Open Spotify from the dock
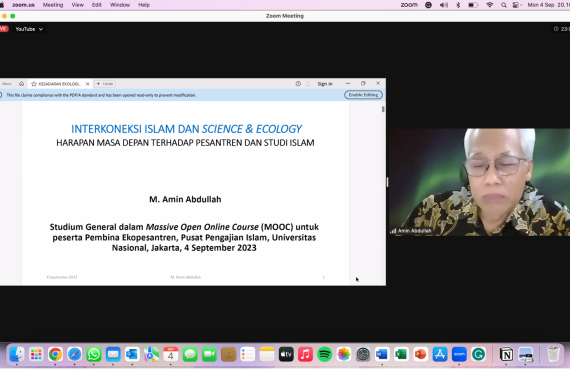This screenshot has width=570, height=370. [x=324, y=354]
